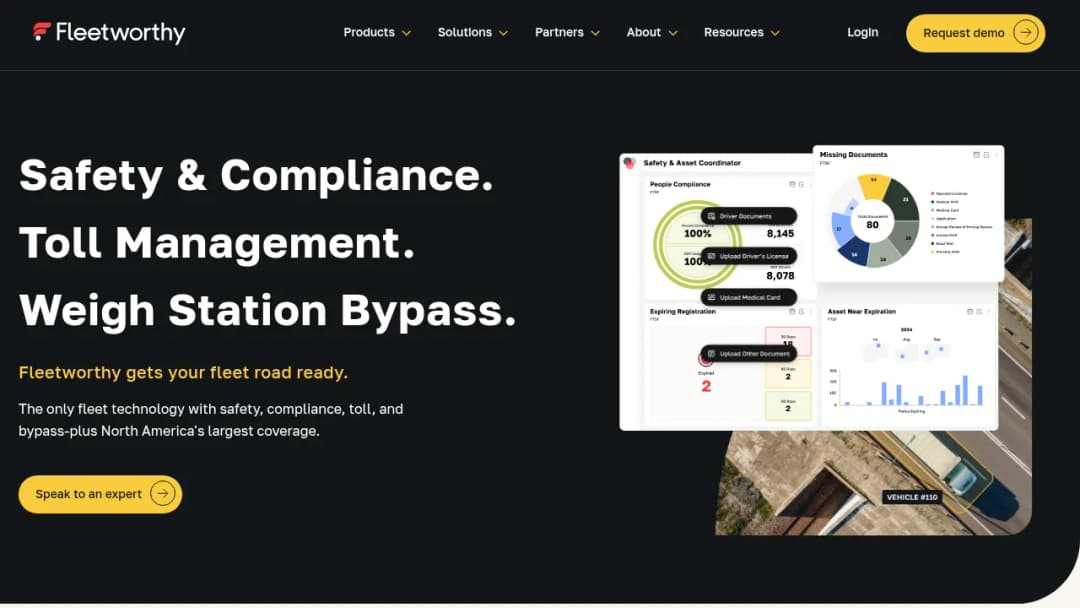Expand the Partners dropdown
This screenshot has height=608, width=1080.
(567, 32)
